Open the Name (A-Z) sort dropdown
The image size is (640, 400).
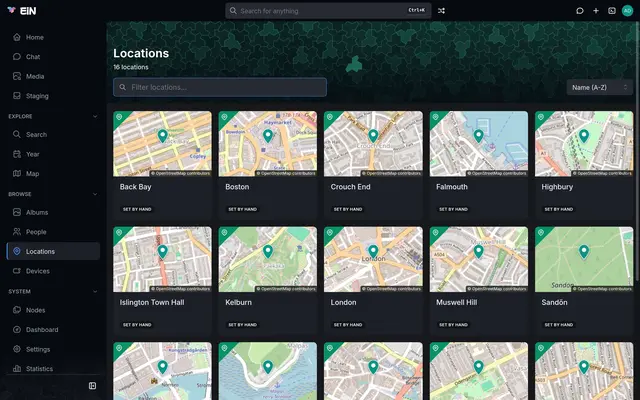(x=600, y=87)
